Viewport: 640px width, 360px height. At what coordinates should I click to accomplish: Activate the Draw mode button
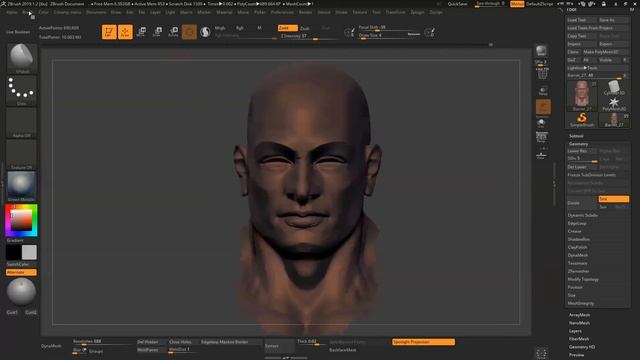(125, 32)
